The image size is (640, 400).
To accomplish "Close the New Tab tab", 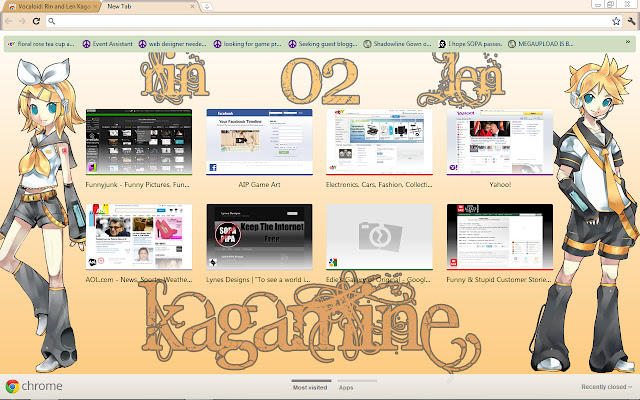I will (192, 7).
